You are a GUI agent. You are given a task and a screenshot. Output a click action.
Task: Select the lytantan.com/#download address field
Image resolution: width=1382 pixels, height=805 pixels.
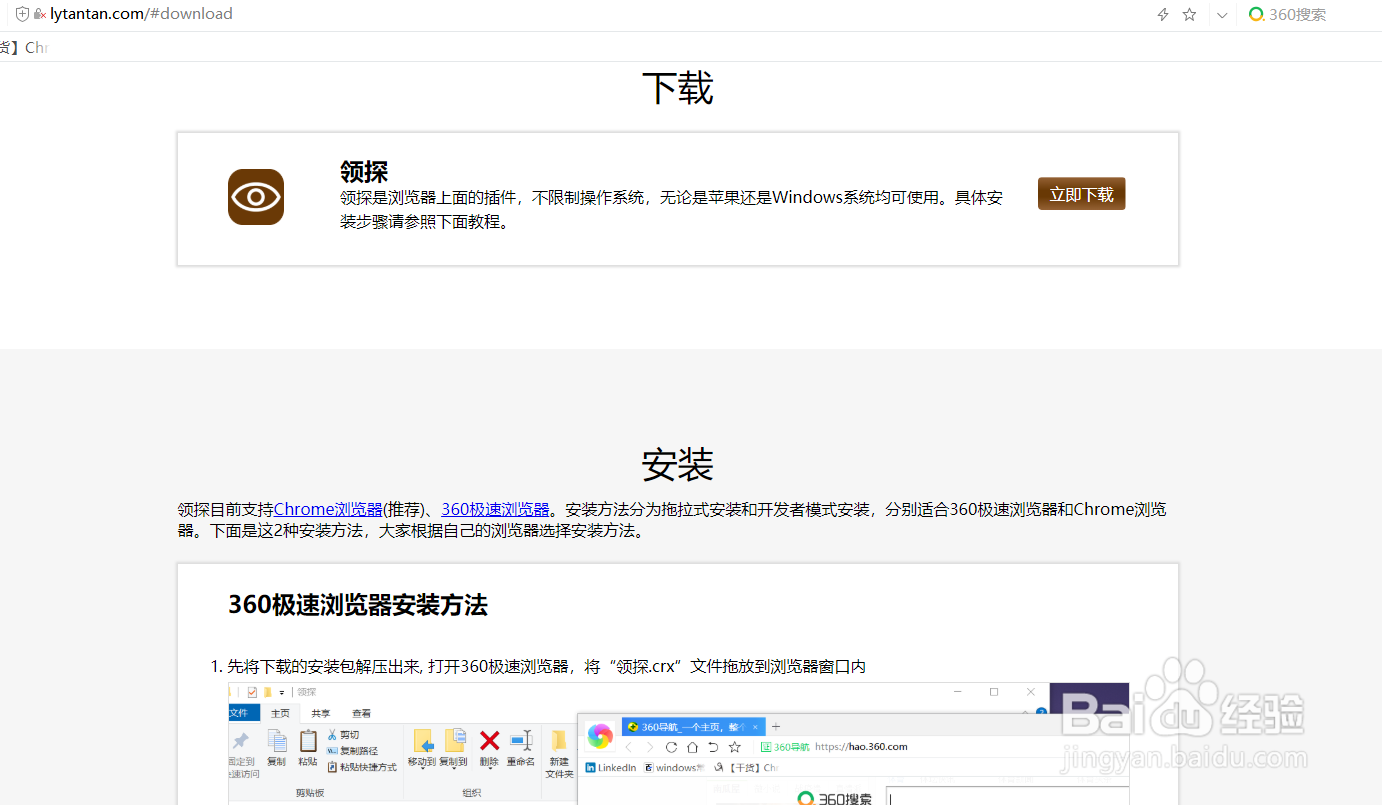tap(141, 14)
